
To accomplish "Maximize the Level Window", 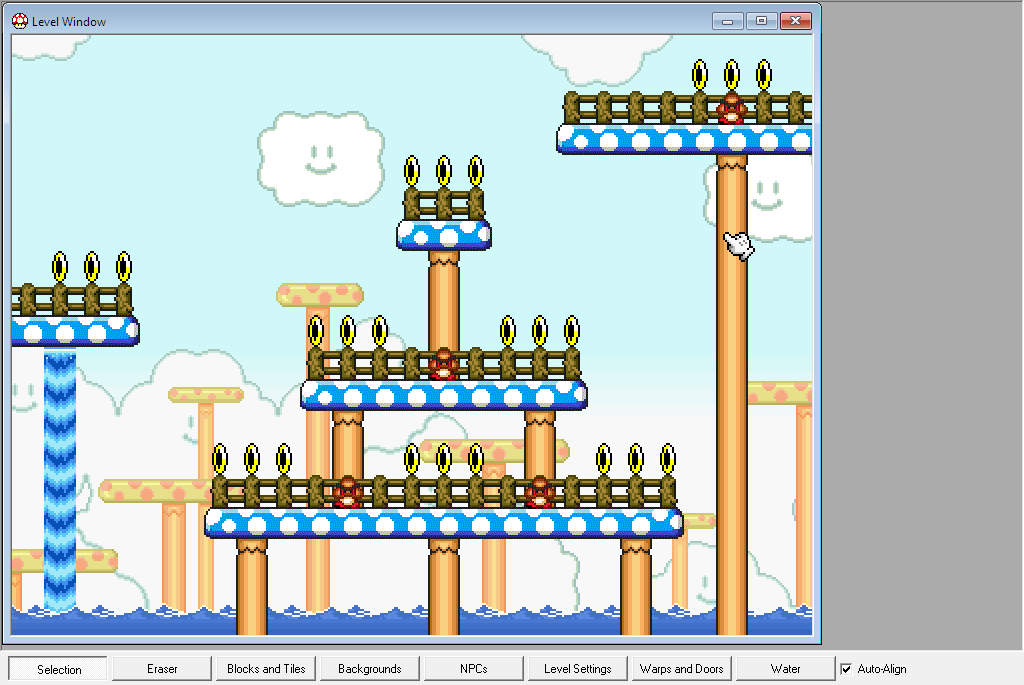I will 761,21.
